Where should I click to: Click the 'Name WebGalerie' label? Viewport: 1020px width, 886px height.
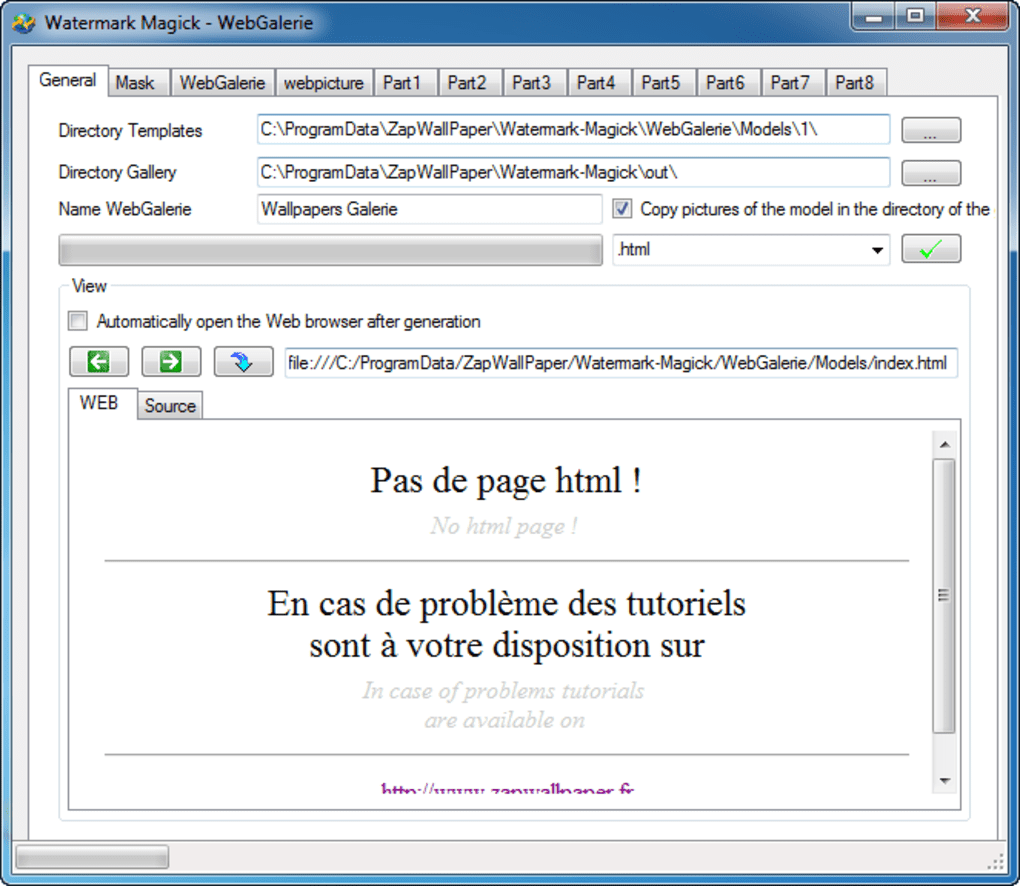click(125, 209)
